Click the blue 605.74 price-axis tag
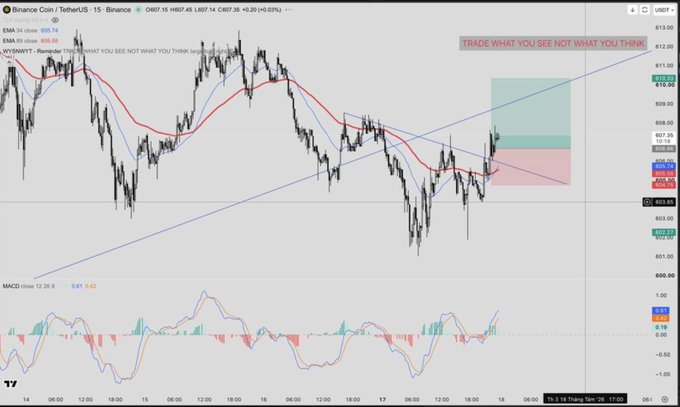Image resolution: width=680 pixels, height=407 pixels. (664, 167)
